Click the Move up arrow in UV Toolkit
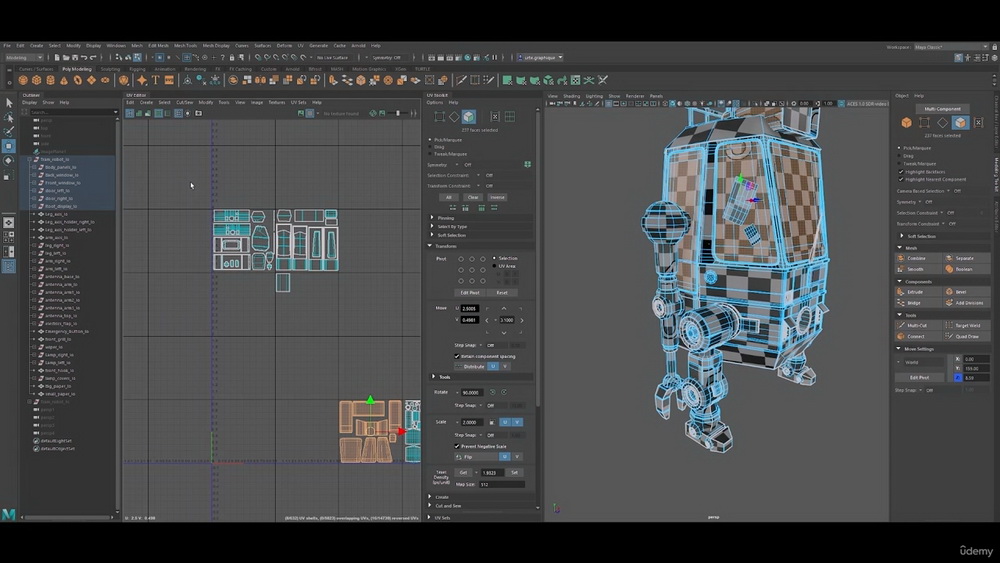Image resolution: width=1000 pixels, height=563 pixels. tap(504, 309)
